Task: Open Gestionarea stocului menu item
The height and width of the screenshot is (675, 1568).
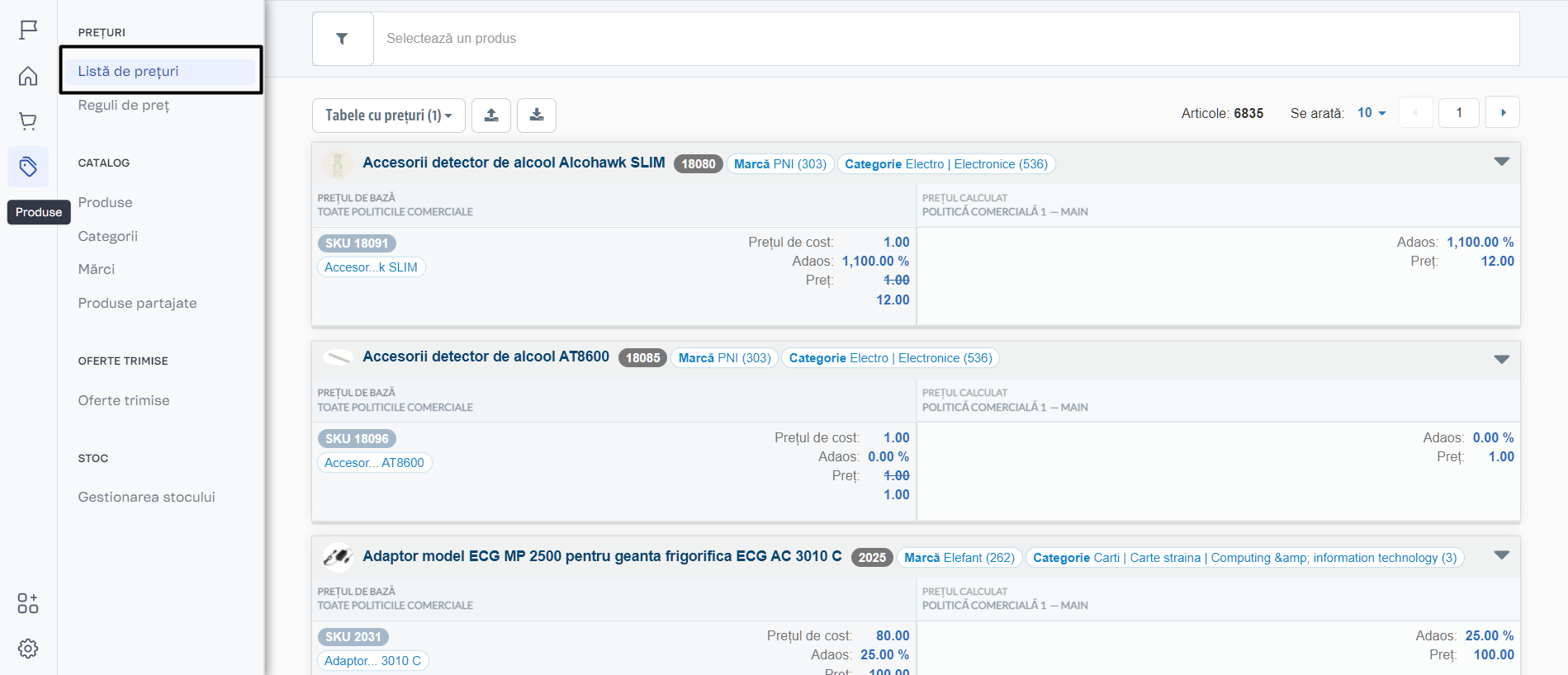Action: [x=146, y=497]
